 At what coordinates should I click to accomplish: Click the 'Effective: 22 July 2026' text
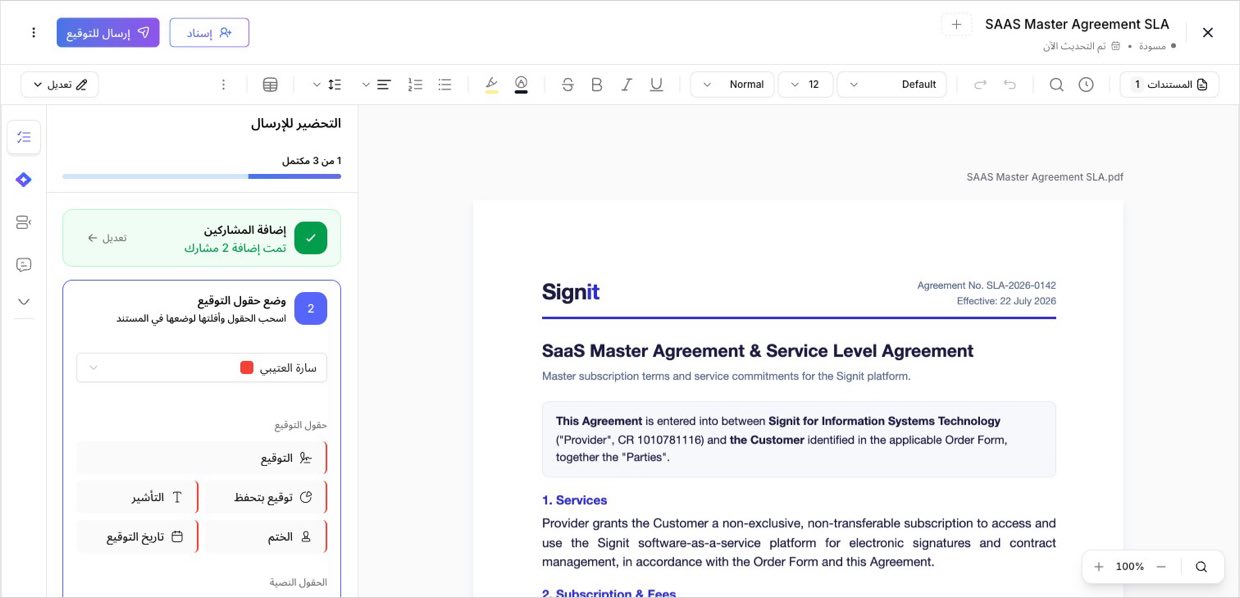(x=1006, y=301)
